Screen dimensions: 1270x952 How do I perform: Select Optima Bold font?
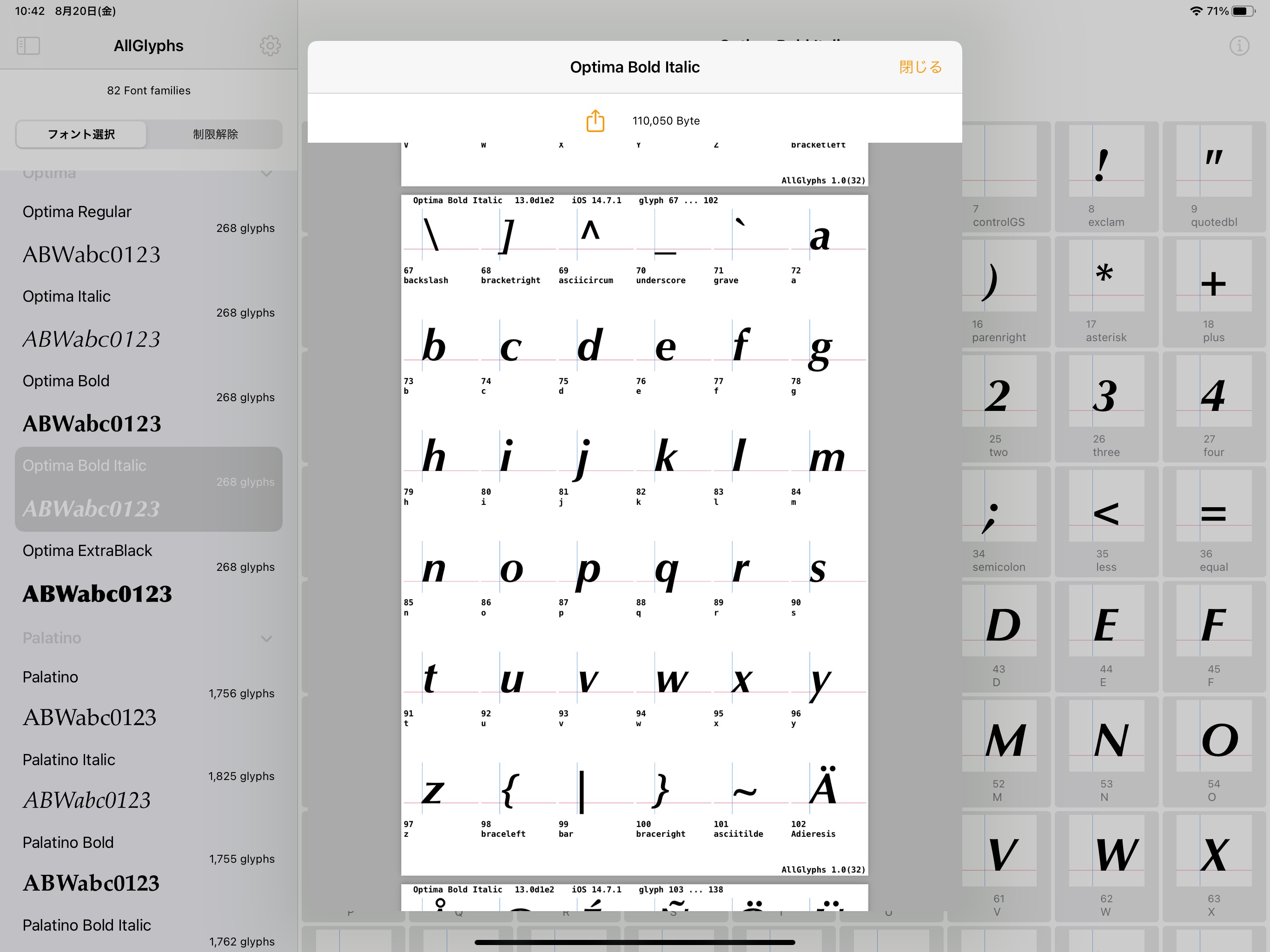click(149, 404)
